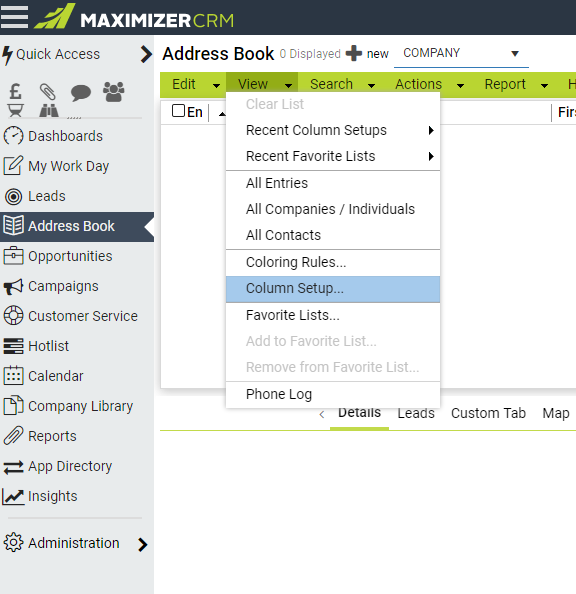Open the speech bubble quick access icon
Screen dimensions: 576x594
pos(81,92)
